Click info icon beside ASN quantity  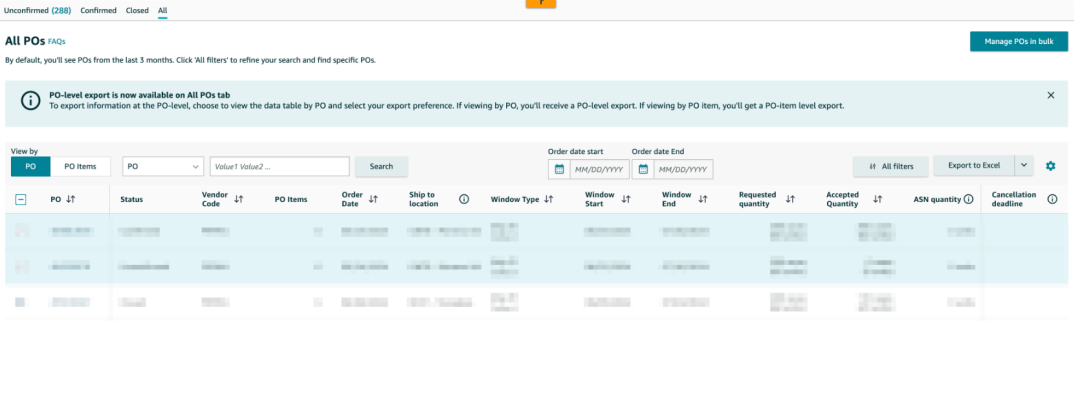click(x=969, y=200)
